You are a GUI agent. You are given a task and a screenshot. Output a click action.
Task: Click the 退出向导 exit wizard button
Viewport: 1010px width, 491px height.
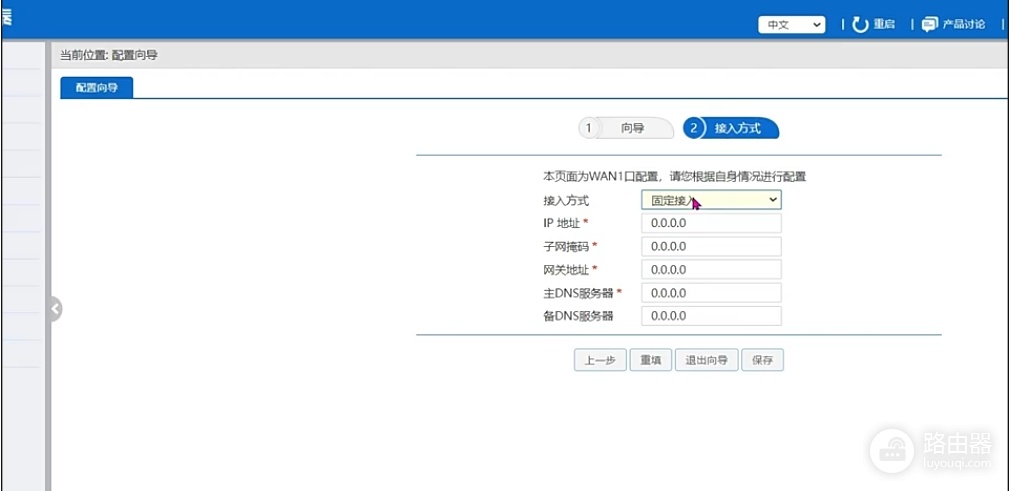coord(707,360)
